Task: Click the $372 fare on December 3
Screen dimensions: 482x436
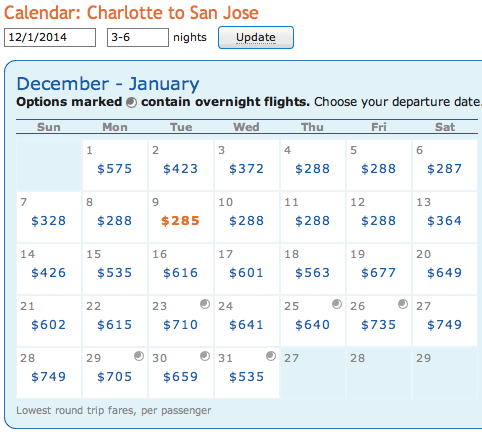Action: tap(246, 169)
